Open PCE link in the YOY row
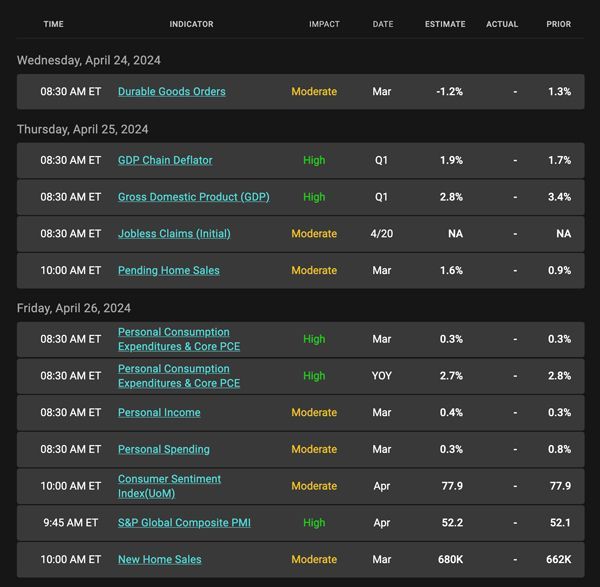This screenshot has width=600, height=587. (179, 376)
